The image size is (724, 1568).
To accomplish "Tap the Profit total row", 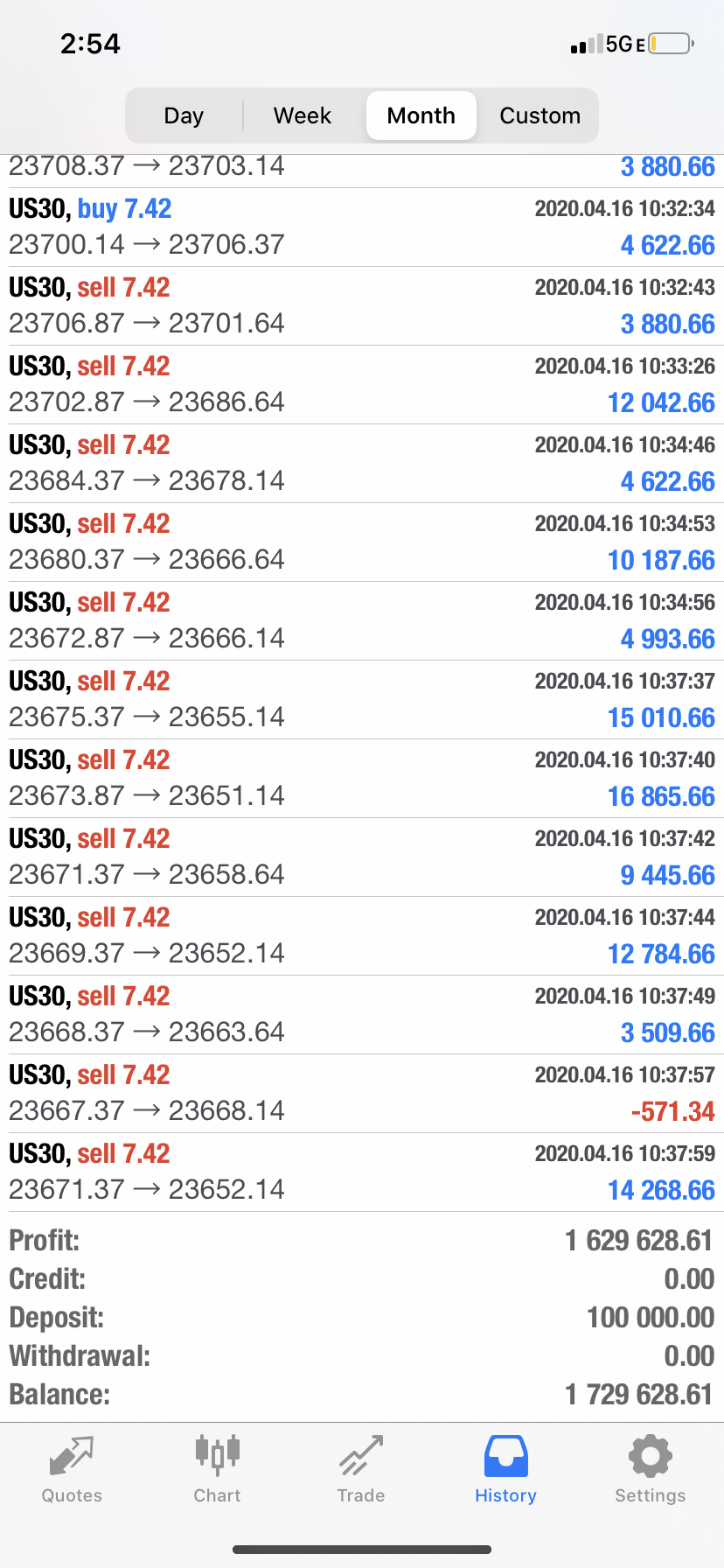I will coord(362,1241).
